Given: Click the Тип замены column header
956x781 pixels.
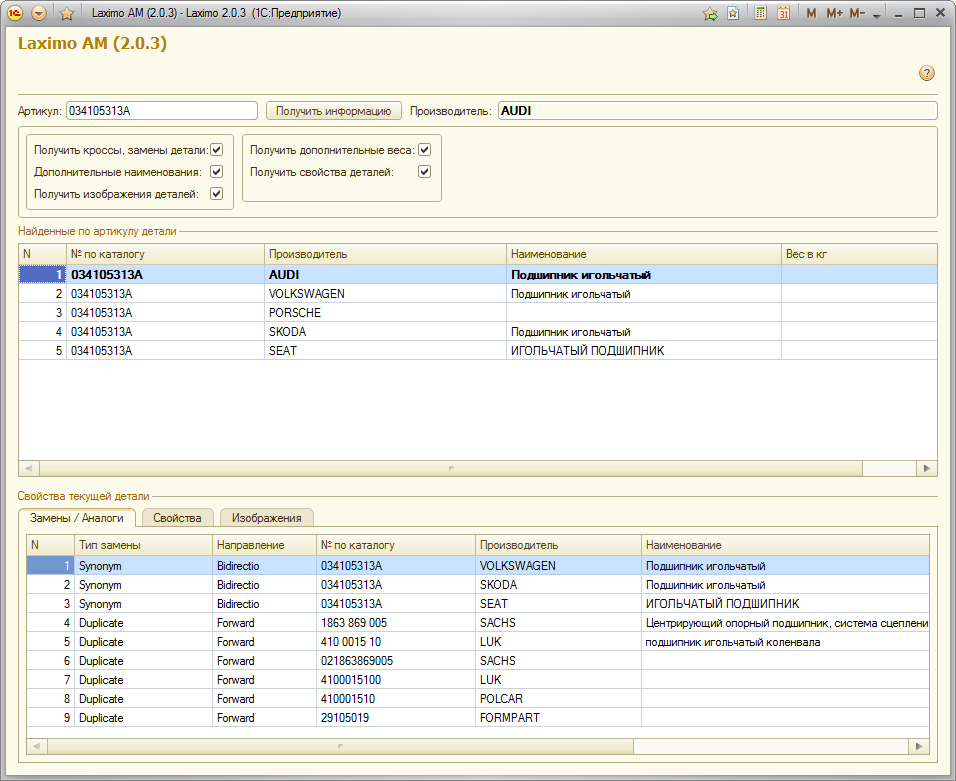Looking at the screenshot, I should point(143,544).
